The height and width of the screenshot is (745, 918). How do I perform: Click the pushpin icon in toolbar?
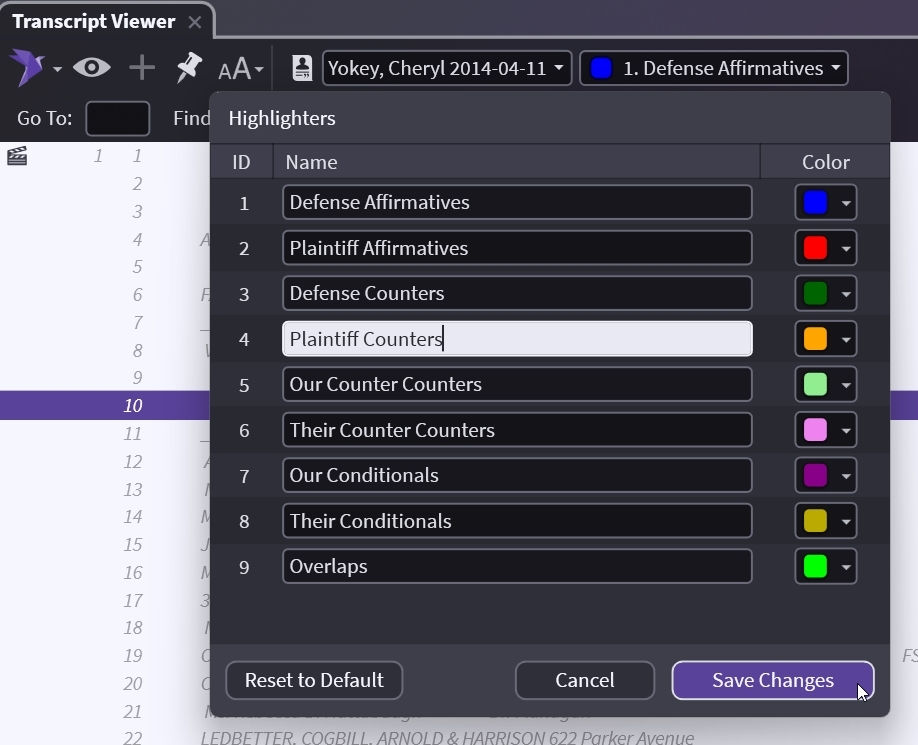189,68
